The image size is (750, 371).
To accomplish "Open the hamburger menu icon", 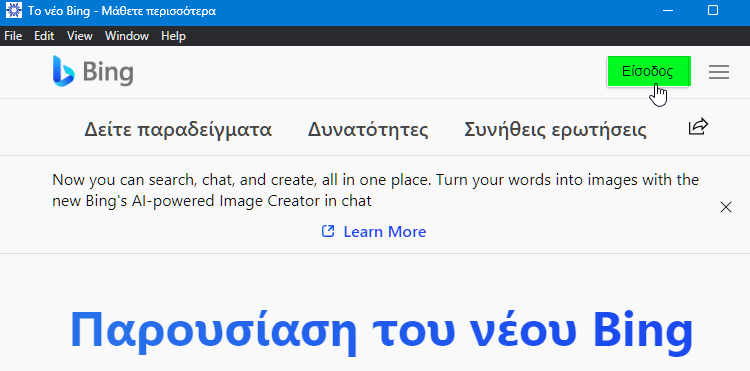I will pos(718,72).
